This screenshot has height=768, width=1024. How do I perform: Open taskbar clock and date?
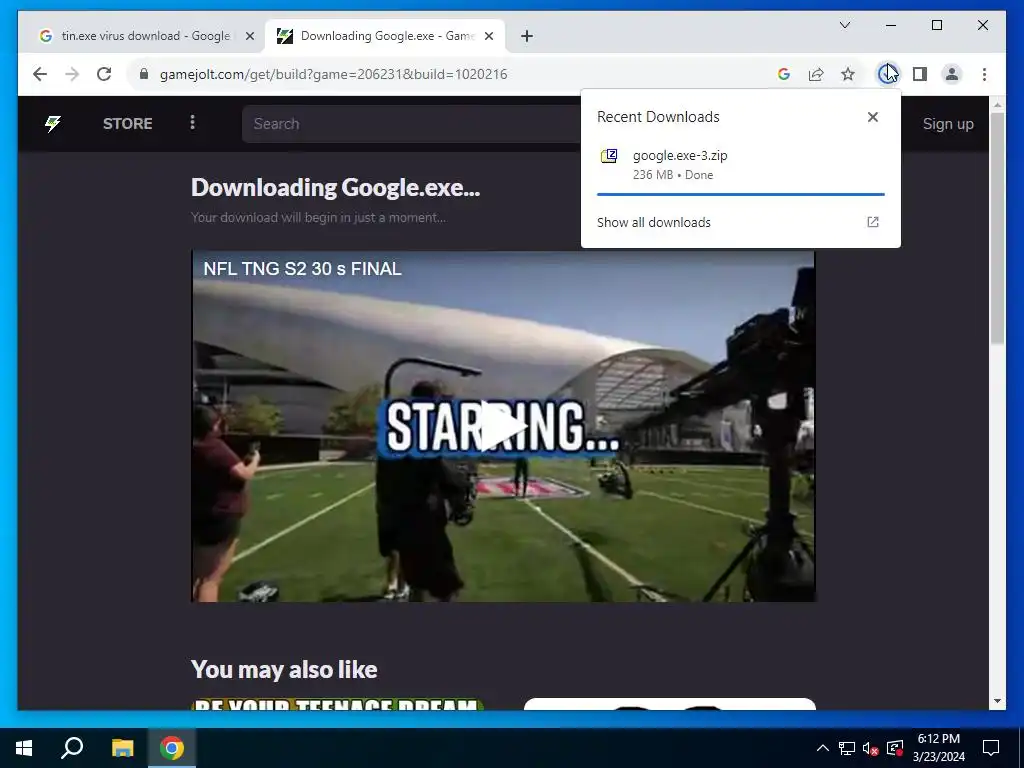938,748
